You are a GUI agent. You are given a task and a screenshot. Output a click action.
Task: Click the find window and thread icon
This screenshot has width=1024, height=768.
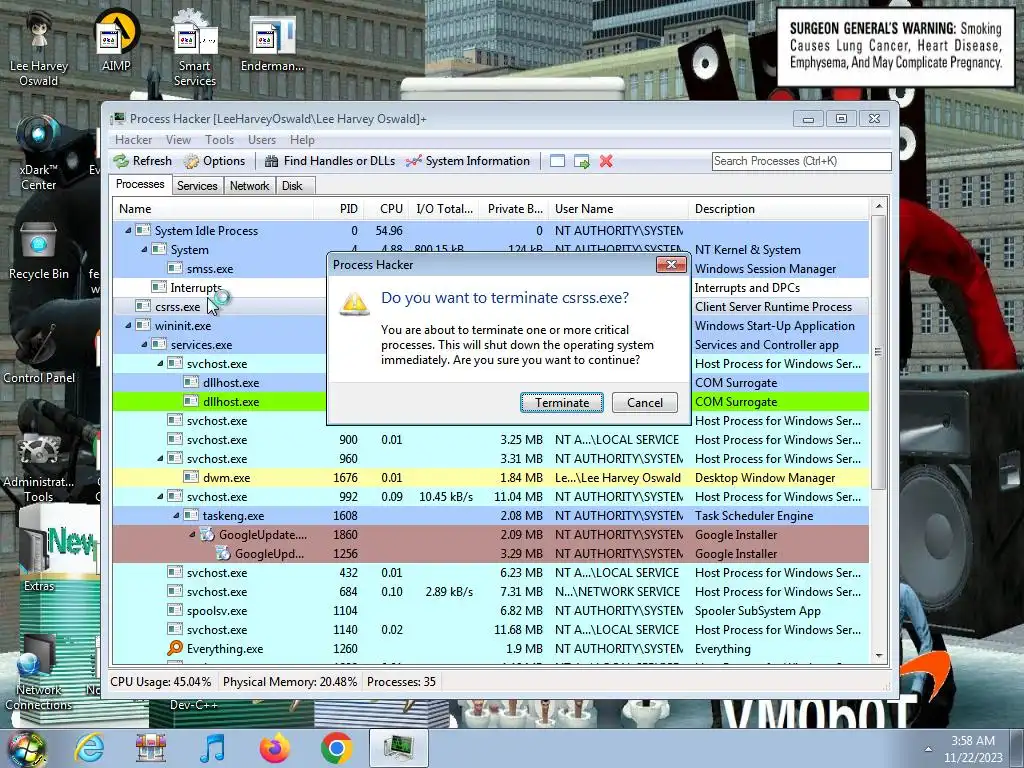click(582, 161)
